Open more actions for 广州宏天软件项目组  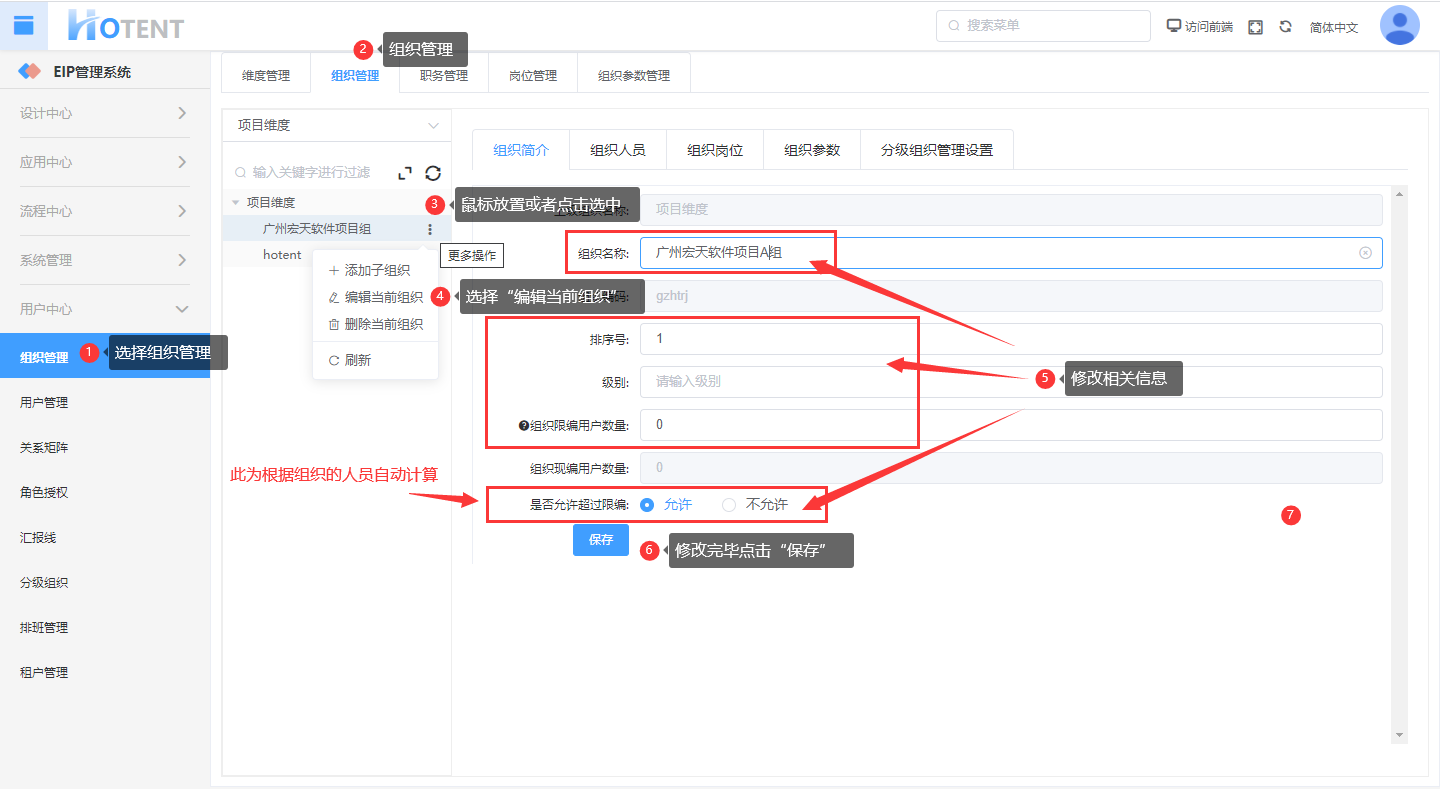click(x=430, y=229)
